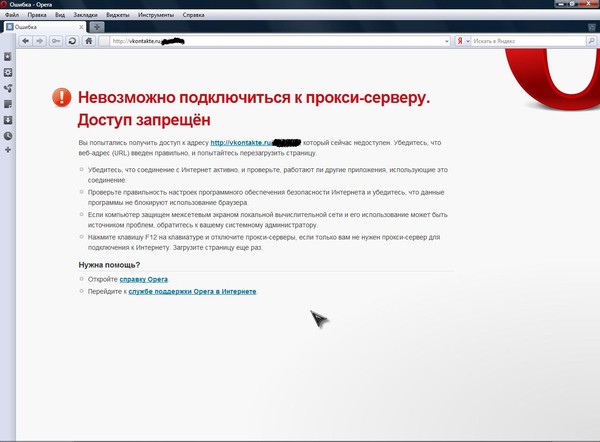Open the closed tabs trash icon
This screenshot has width=600, height=442.
(592, 27)
